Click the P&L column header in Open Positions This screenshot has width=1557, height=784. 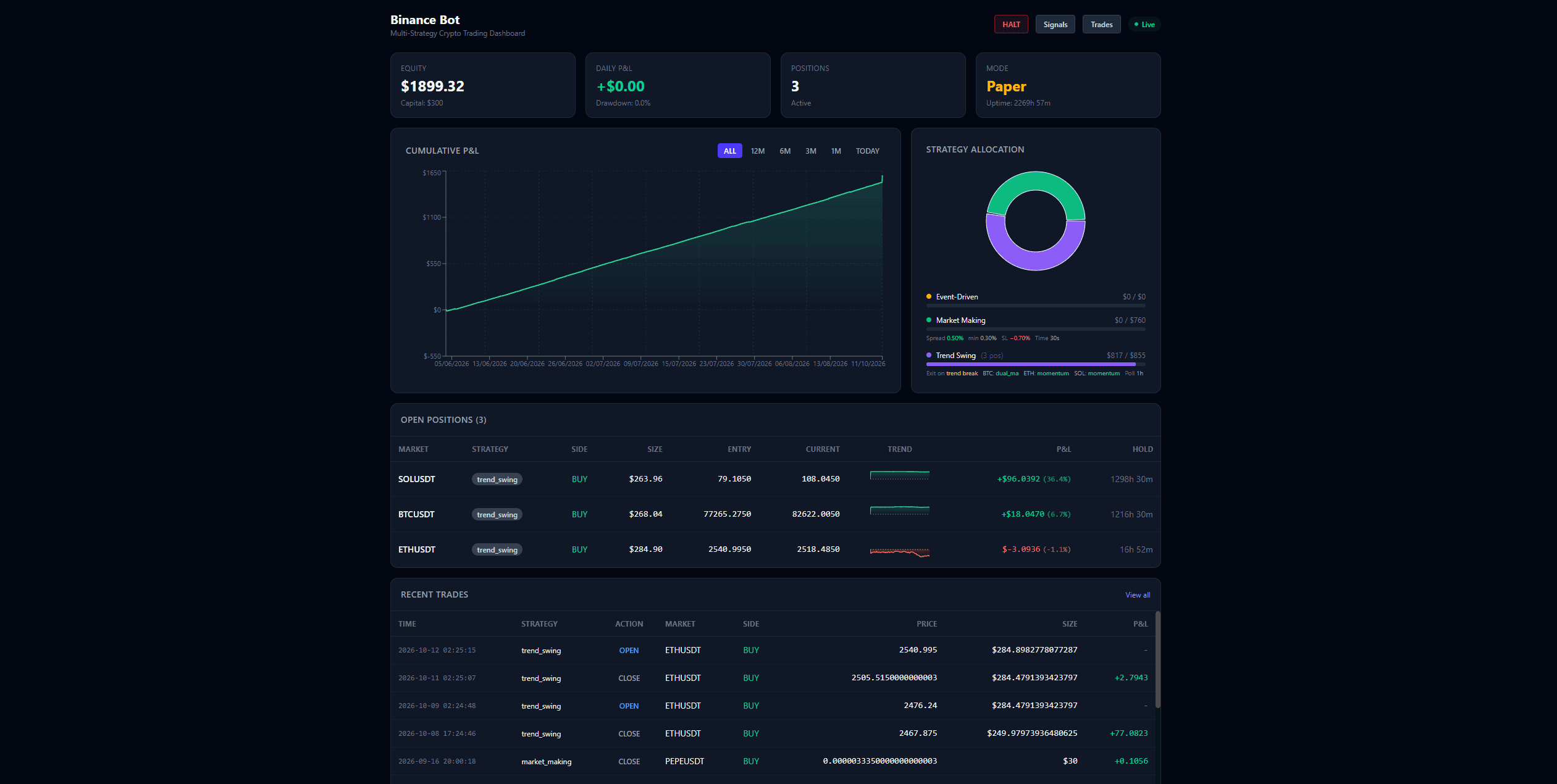pyautogui.click(x=1064, y=449)
